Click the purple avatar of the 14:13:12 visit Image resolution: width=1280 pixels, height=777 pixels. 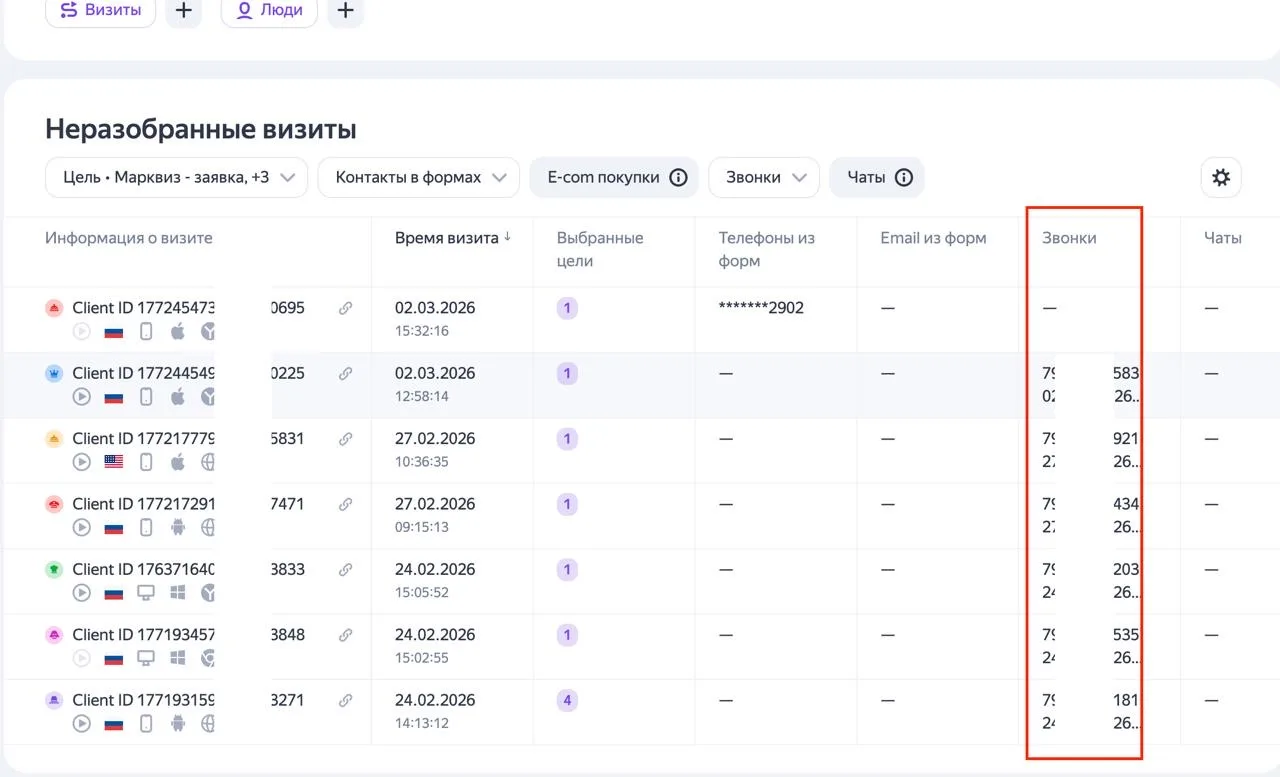54,700
